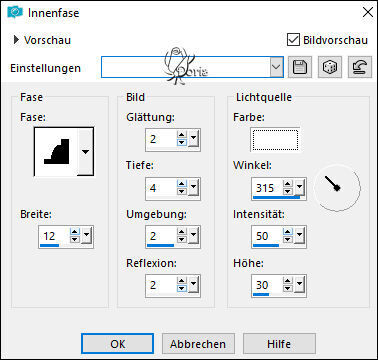Open the Einstellungen presets dropdown
378x360 pixels.
point(276,67)
